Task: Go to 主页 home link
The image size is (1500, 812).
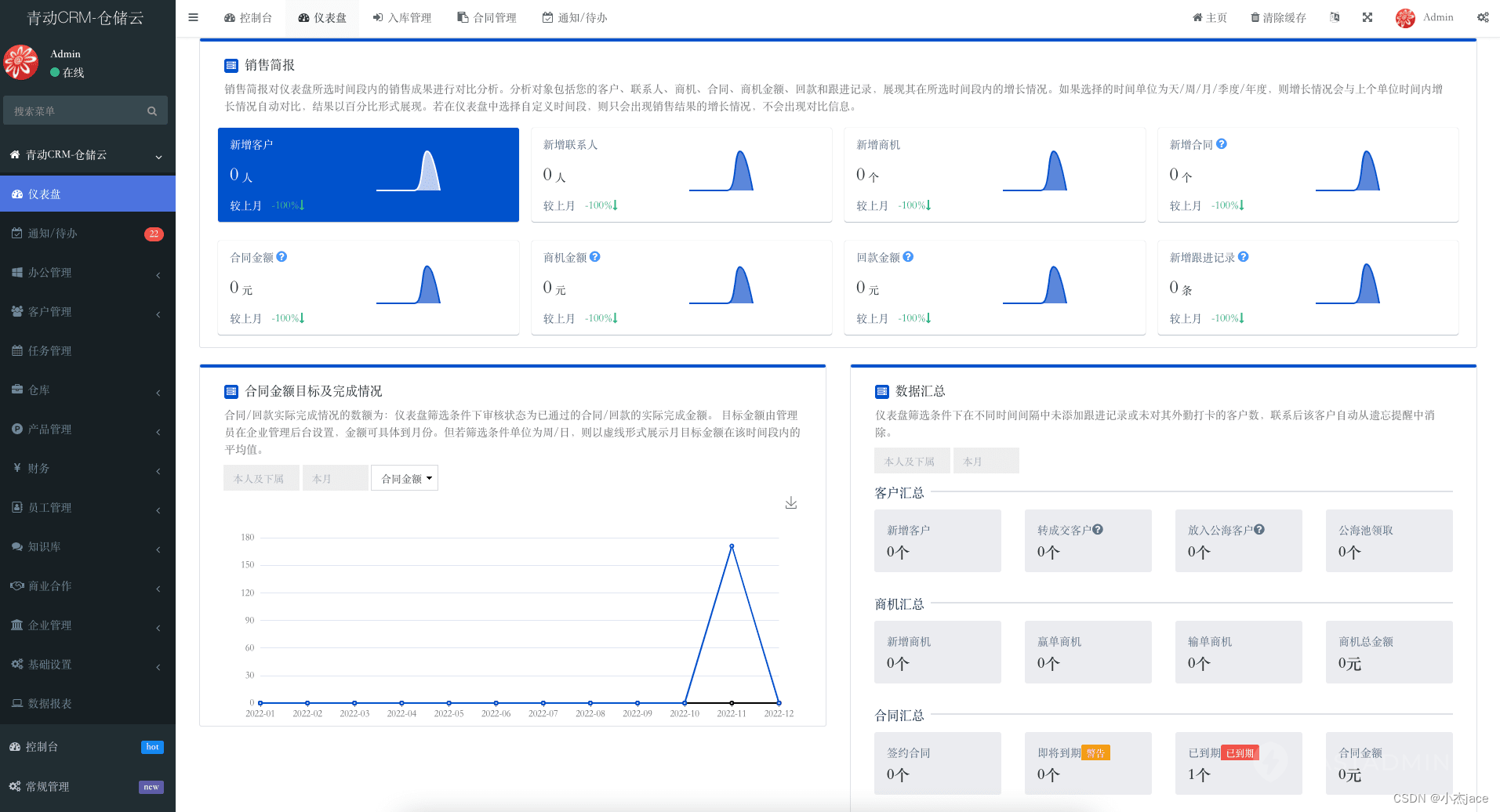Action: click(1210, 17)
